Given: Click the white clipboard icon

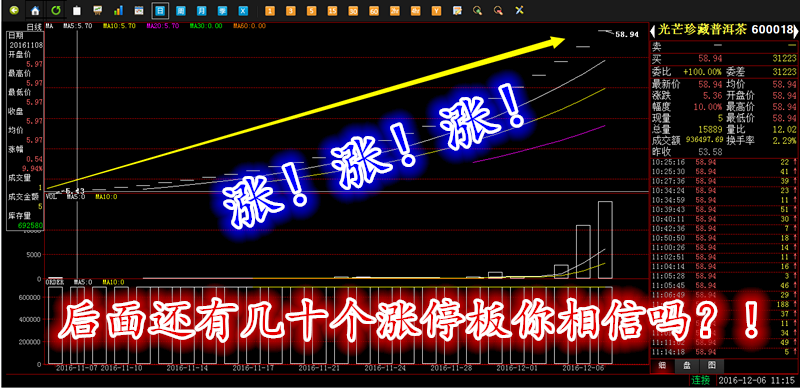Looking at the screenshot, I should point(77,10).
